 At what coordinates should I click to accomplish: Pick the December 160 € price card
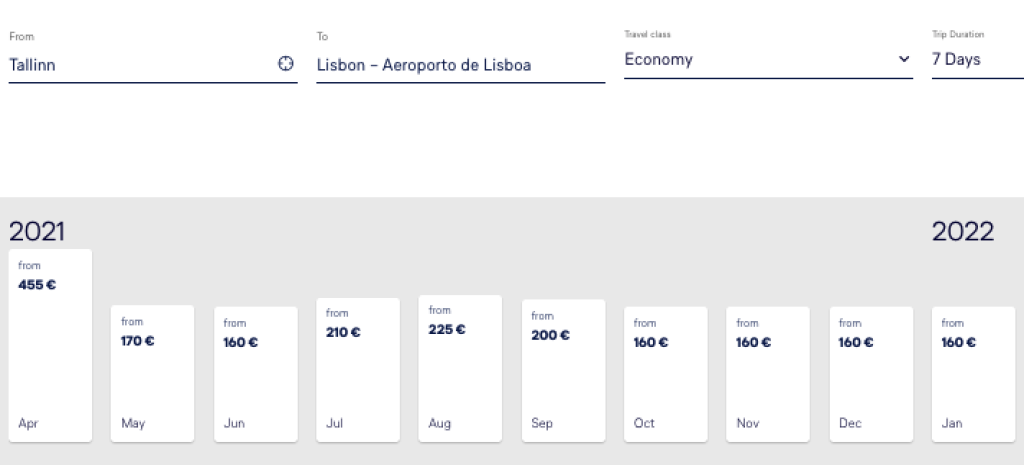[871, 373]
